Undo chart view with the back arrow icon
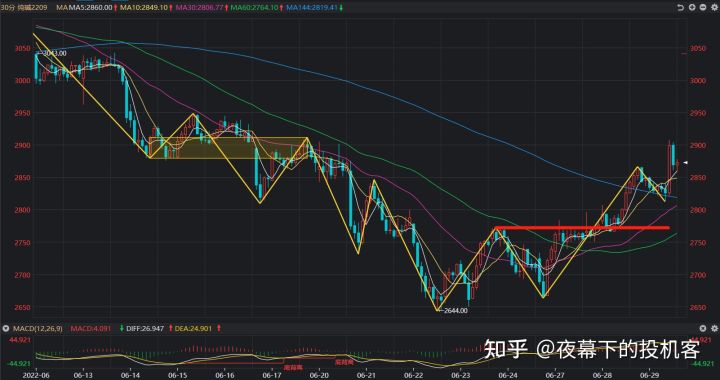 [681, 8]
